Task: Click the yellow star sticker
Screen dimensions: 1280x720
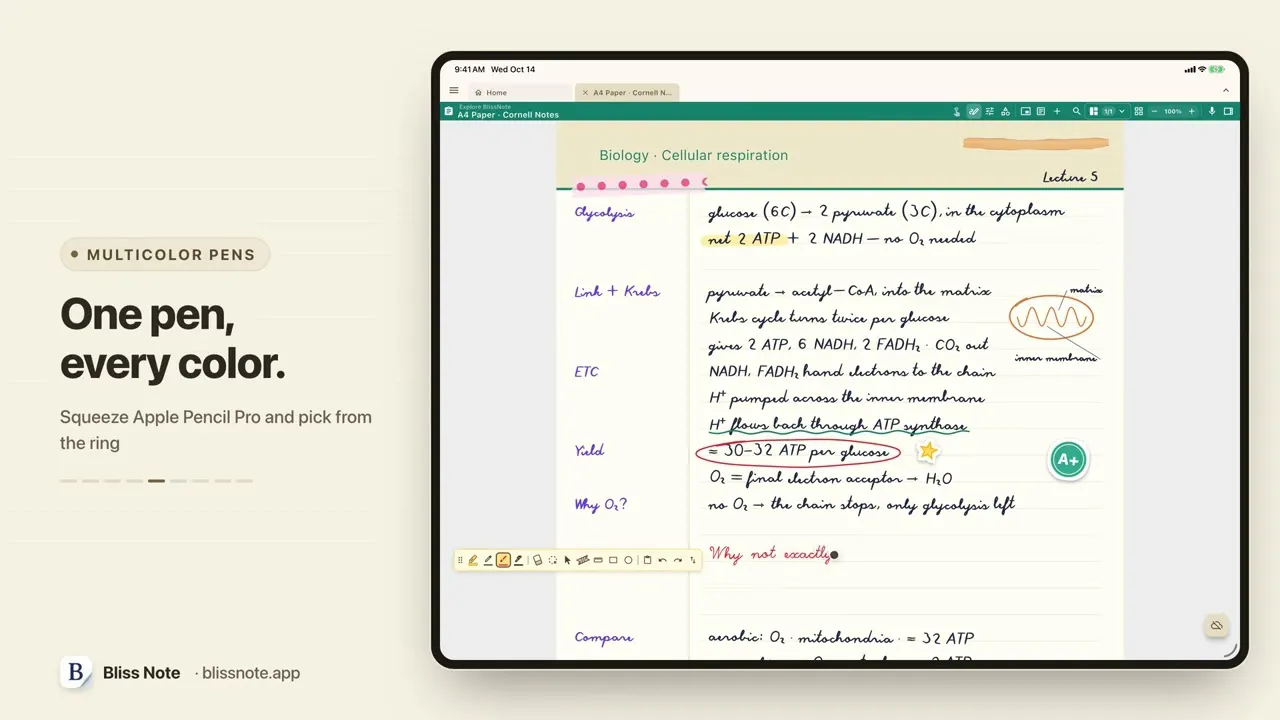Action: pyautogui.click(x=928, y=451)
